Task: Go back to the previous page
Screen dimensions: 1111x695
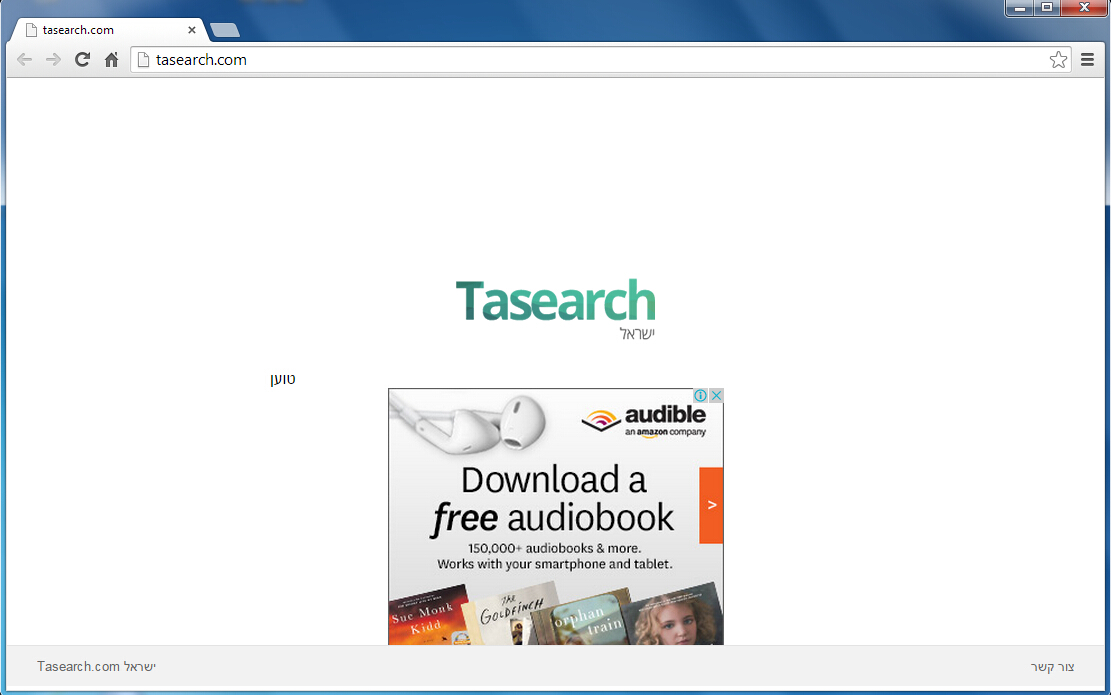Action: click(x=25, y=60)
